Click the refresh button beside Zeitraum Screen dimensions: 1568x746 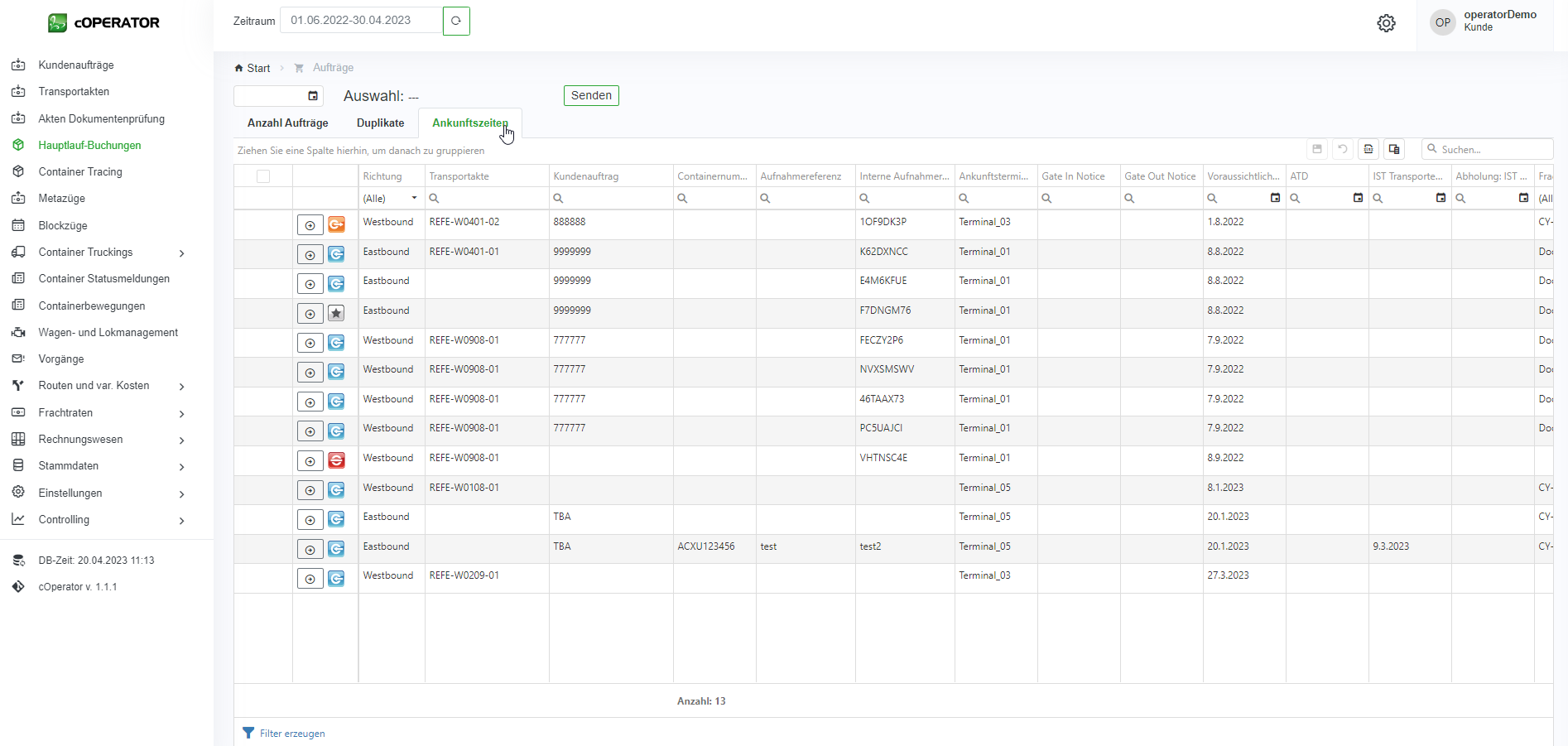pos(456,21)
